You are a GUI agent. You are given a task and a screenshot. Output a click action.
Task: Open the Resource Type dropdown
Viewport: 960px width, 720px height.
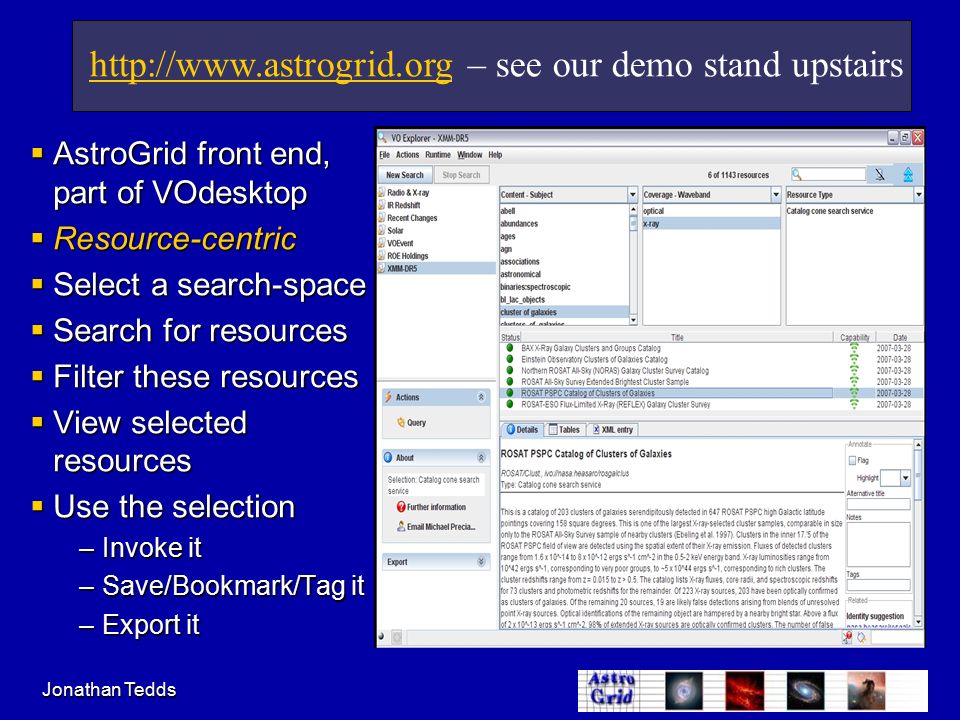coord(918,195)
